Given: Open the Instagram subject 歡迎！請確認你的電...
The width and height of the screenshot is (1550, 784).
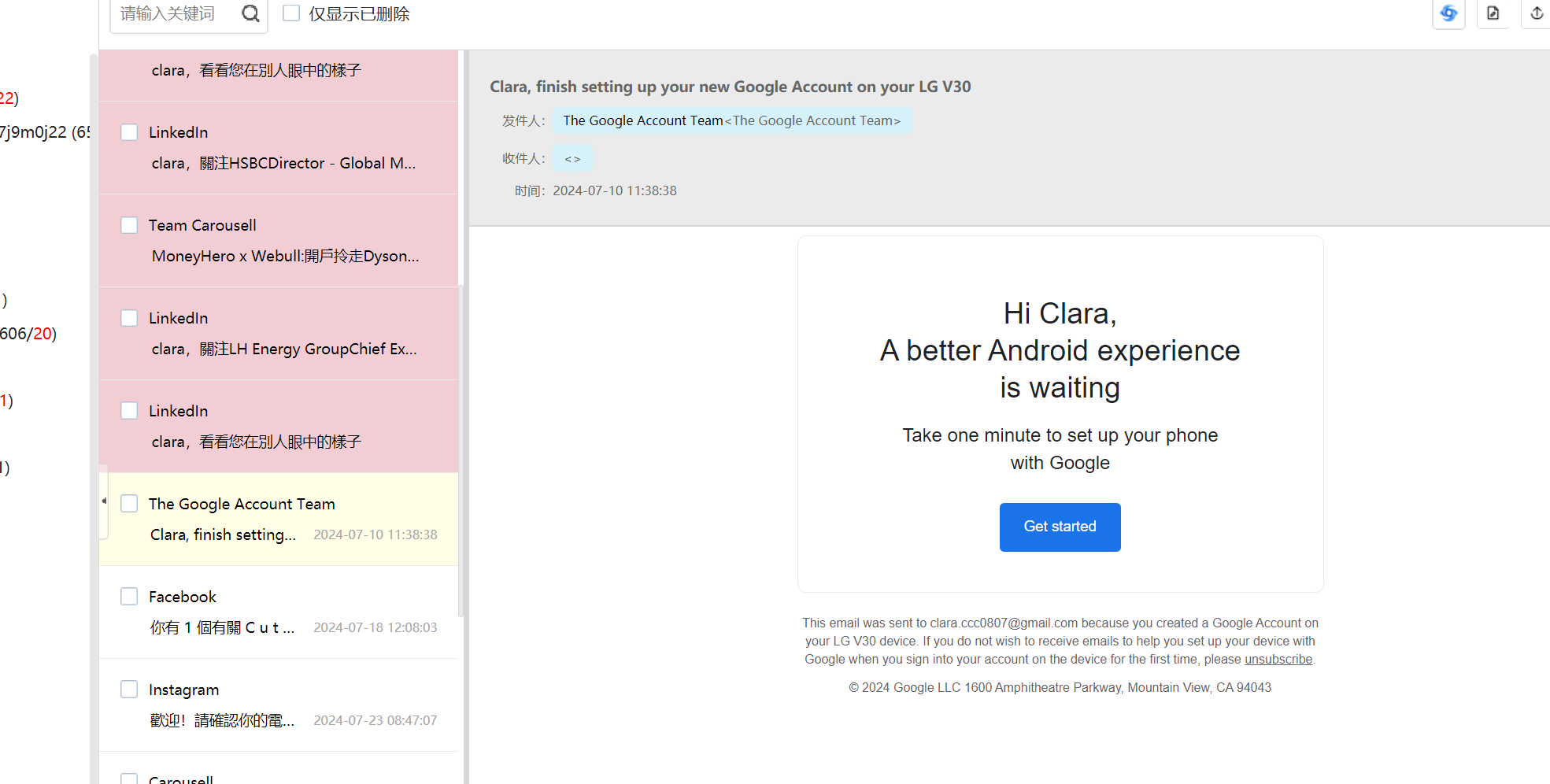Looking at the screenshot, I should click(222, 720).
